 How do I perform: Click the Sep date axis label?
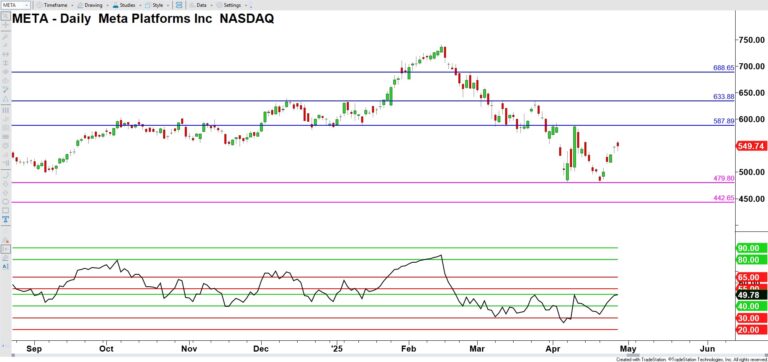click(x=35, y=349)
